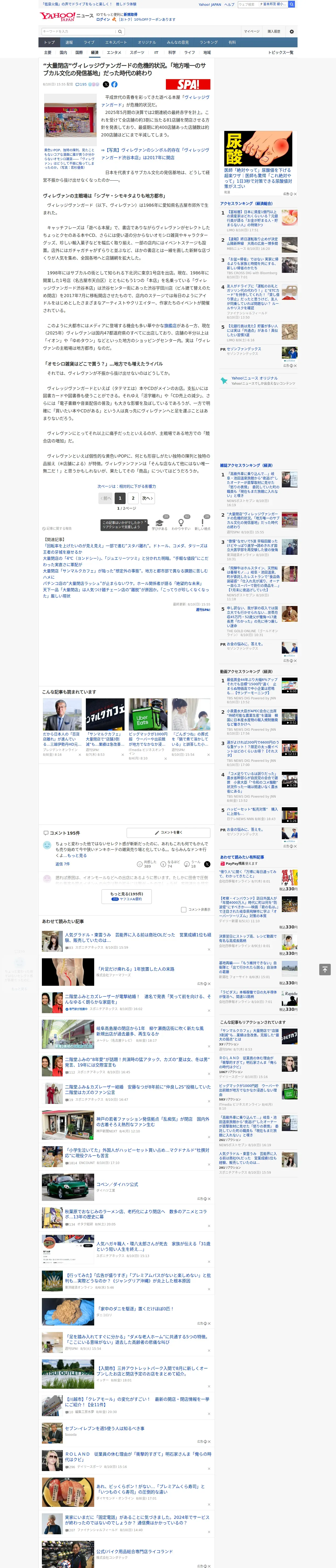Open 購入履歴 link
336x1568 pixels.
pos(274,31)
